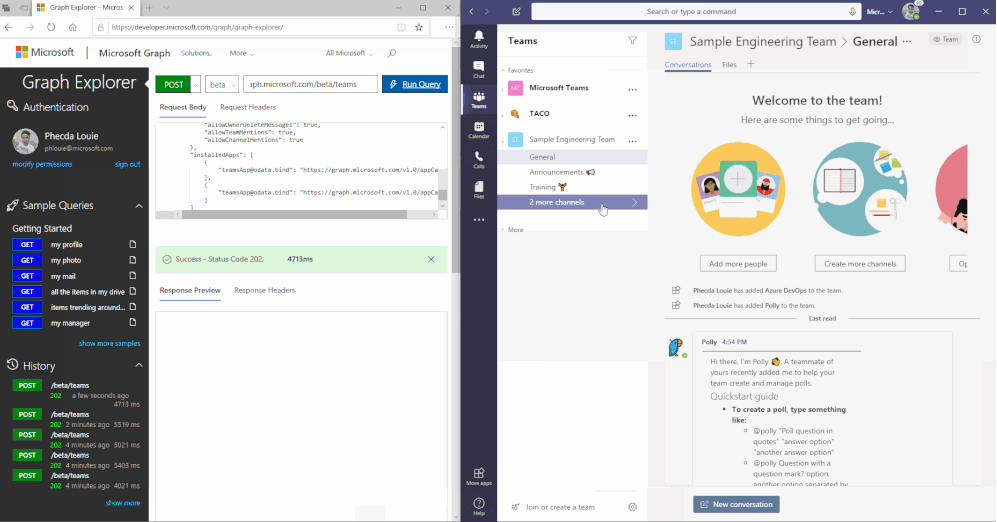This screenshot has height=522, width=997.
Task: Collapse the Sample Queries section
Action: pos(139,206)
